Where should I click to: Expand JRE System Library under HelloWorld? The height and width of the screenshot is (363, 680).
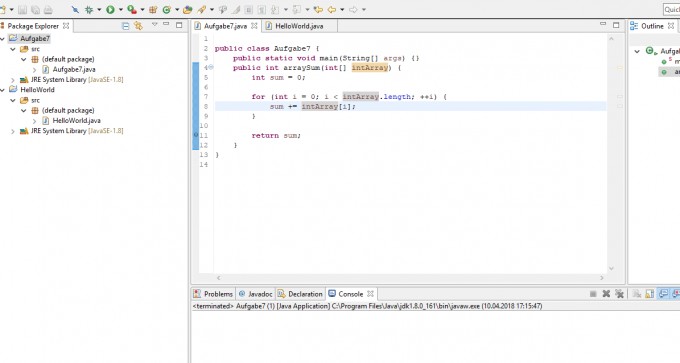(x=13, y=131)
